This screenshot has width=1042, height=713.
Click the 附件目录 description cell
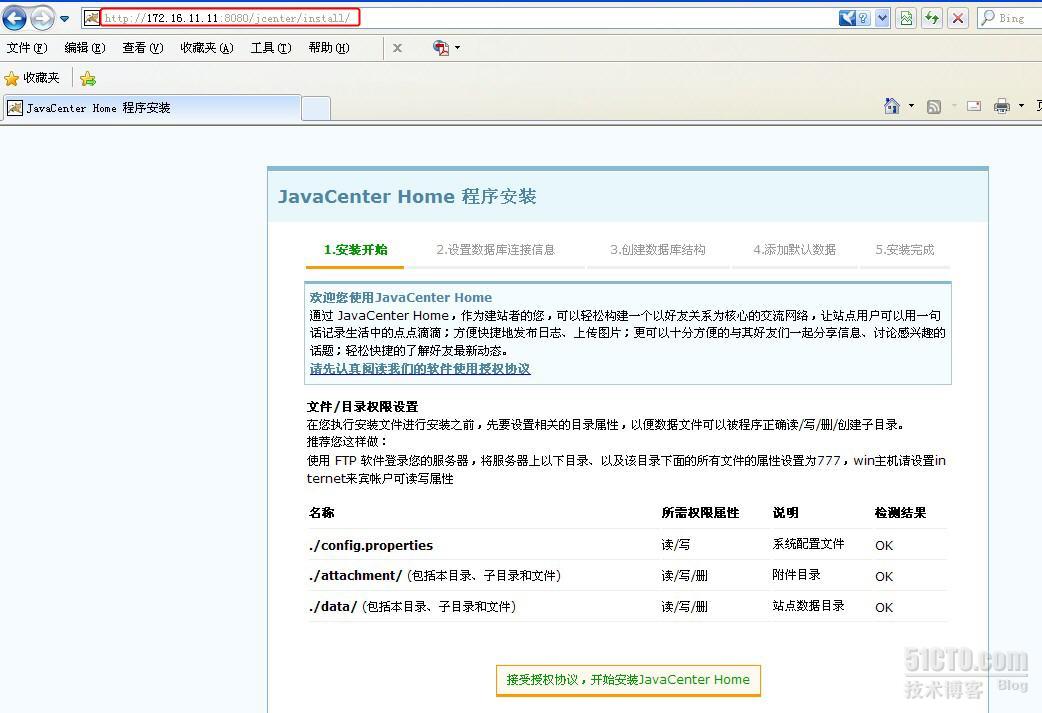click(796, 575)
